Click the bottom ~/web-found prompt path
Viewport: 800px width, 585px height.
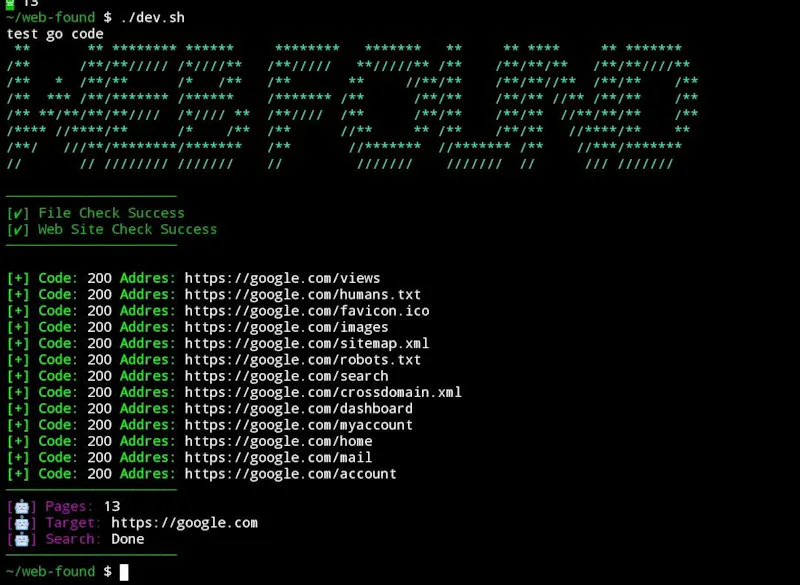tap(51, 571)
